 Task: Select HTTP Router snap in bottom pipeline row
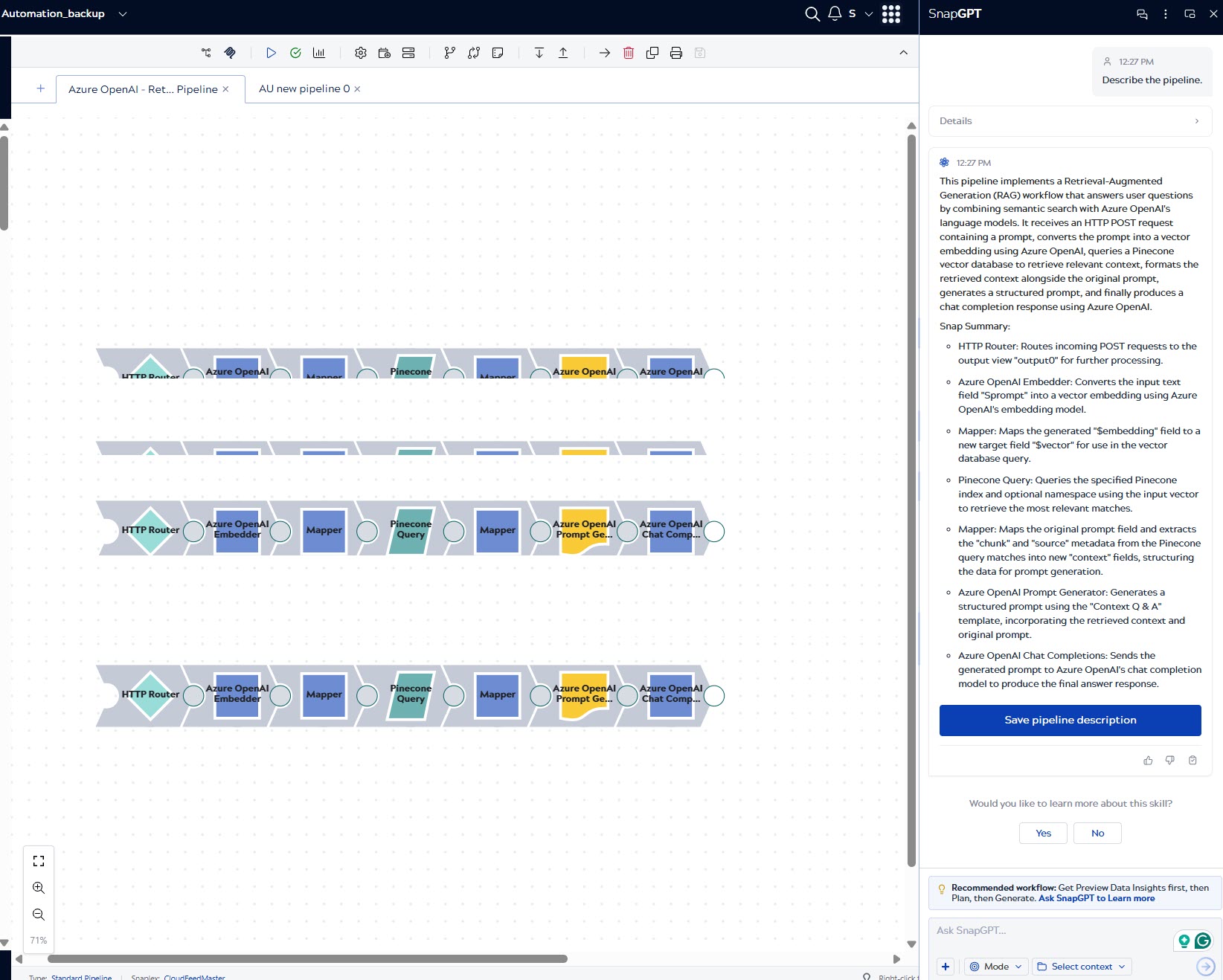click(x=150, y=695)
